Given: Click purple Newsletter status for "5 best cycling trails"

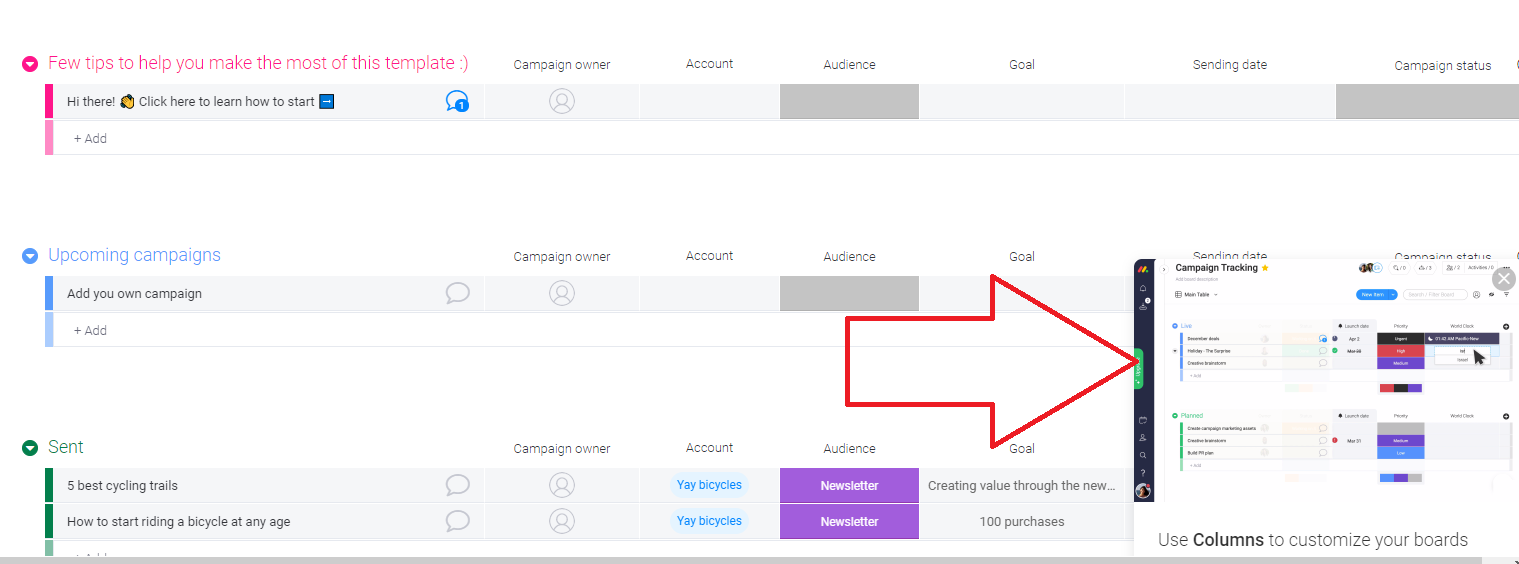Looking at the screenshot, I should [849, 485].
